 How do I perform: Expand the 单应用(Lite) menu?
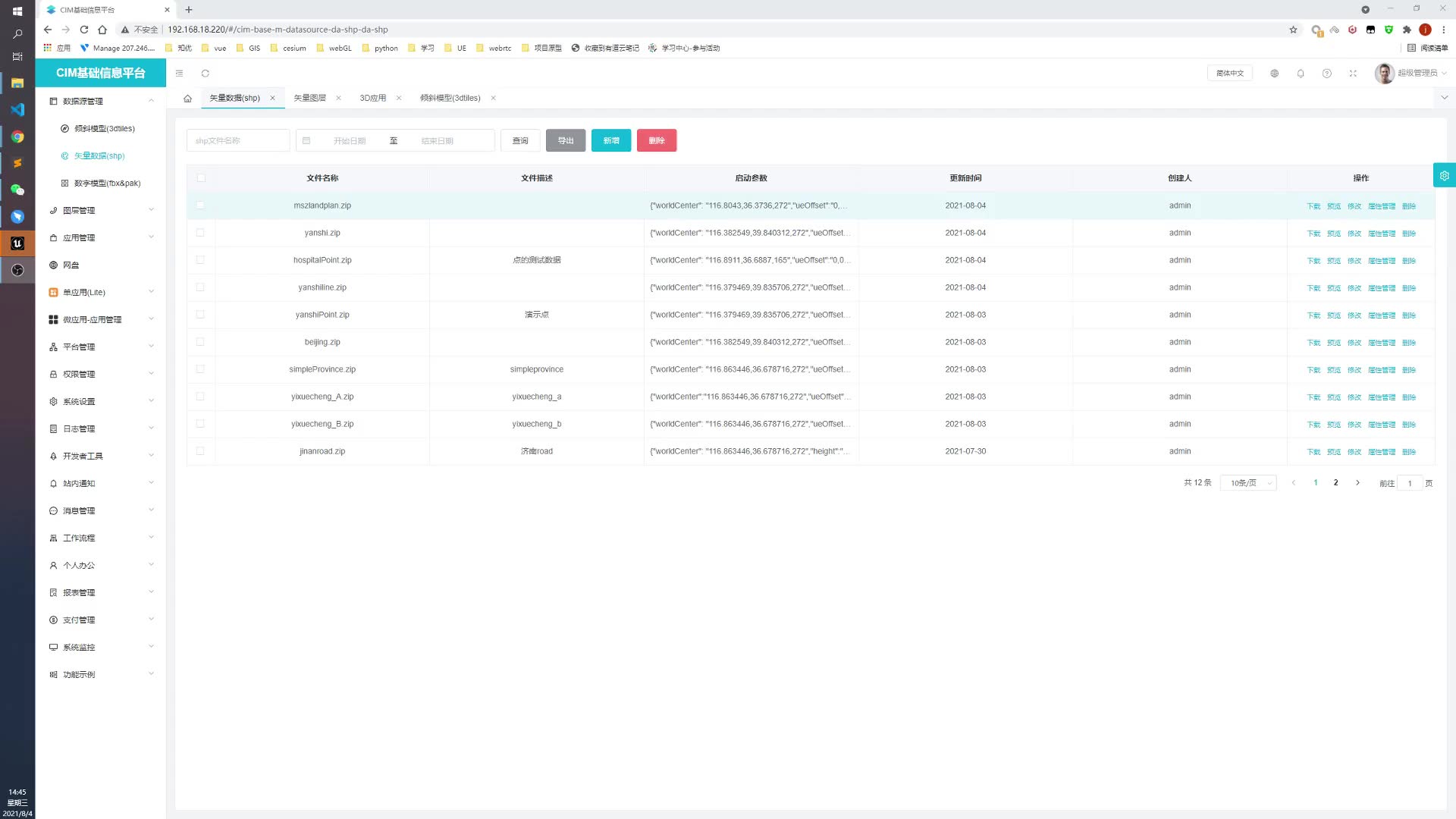coord(101,292)
